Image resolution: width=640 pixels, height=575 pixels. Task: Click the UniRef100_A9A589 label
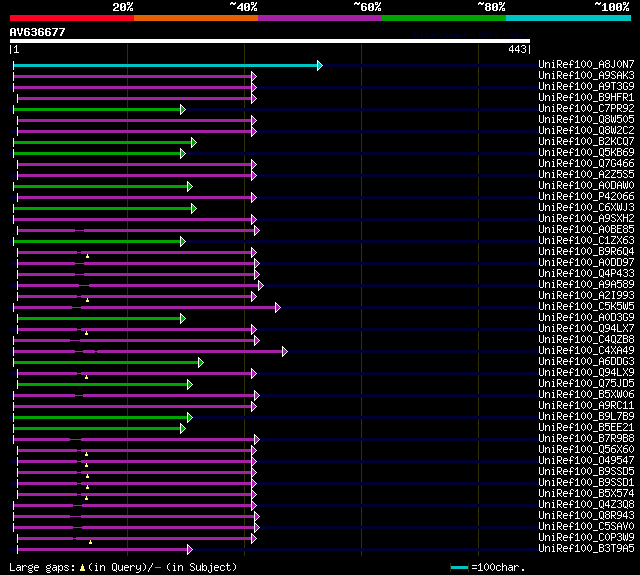point(586,285)
